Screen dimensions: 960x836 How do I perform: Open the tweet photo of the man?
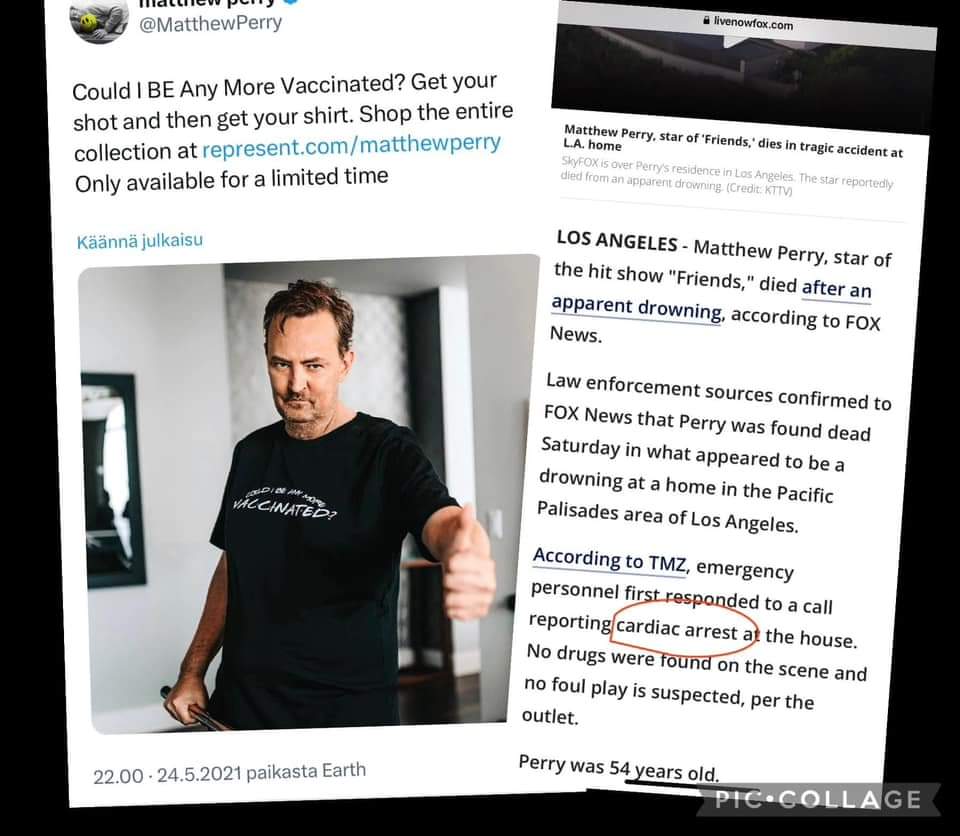click(x=308, y=490)
